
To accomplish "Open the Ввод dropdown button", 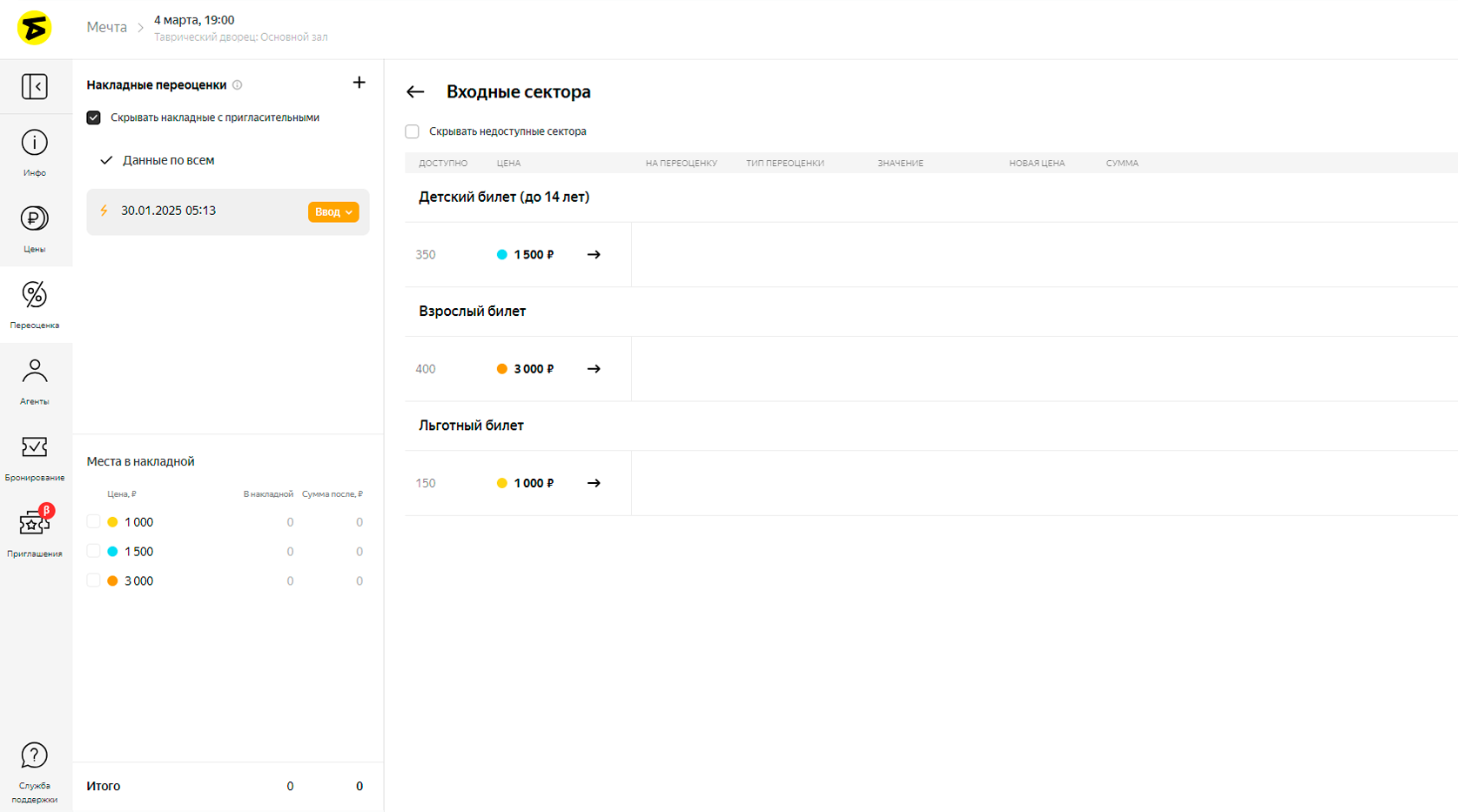I will pos(333,212).
